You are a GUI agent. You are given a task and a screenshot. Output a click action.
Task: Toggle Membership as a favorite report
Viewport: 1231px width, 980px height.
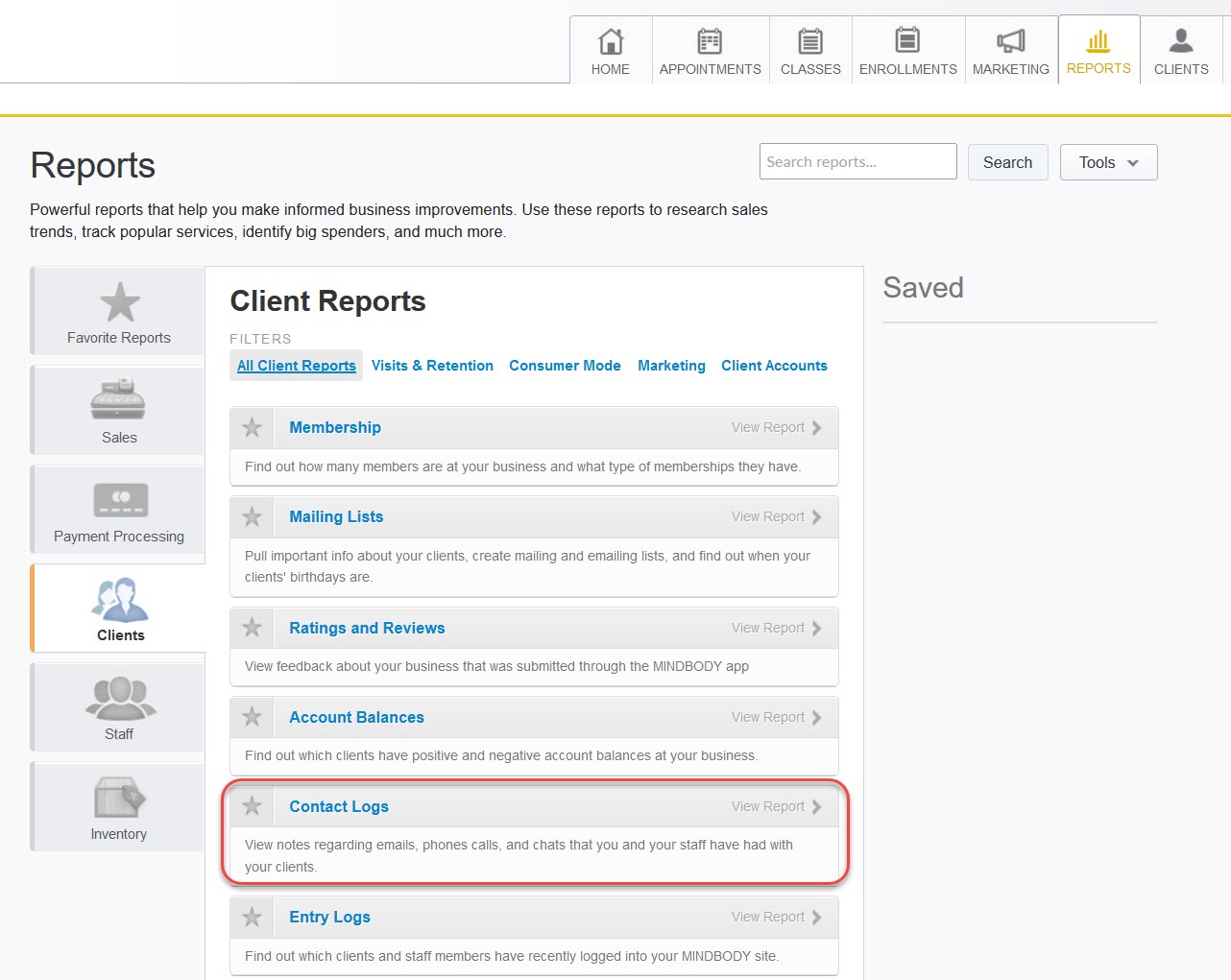pos(251,427)
